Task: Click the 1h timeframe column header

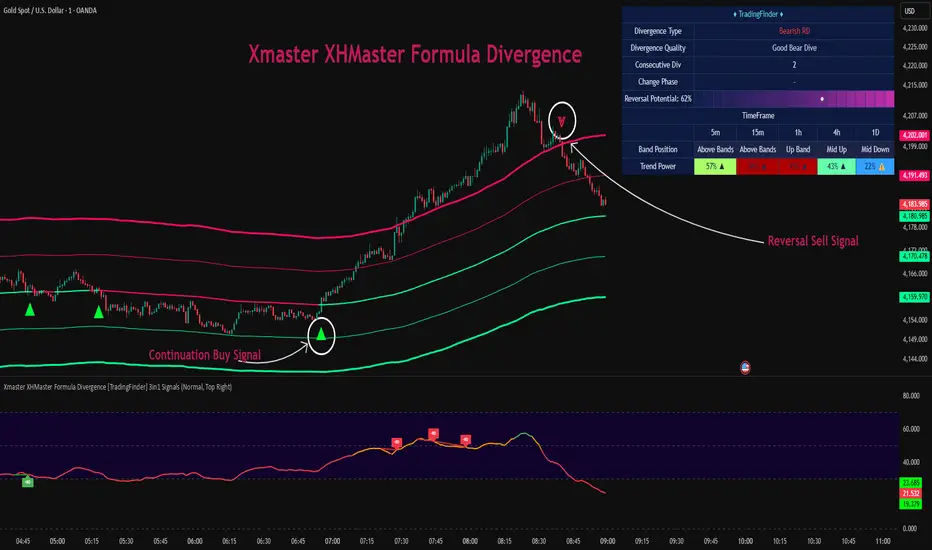Action: coord(798,133)
